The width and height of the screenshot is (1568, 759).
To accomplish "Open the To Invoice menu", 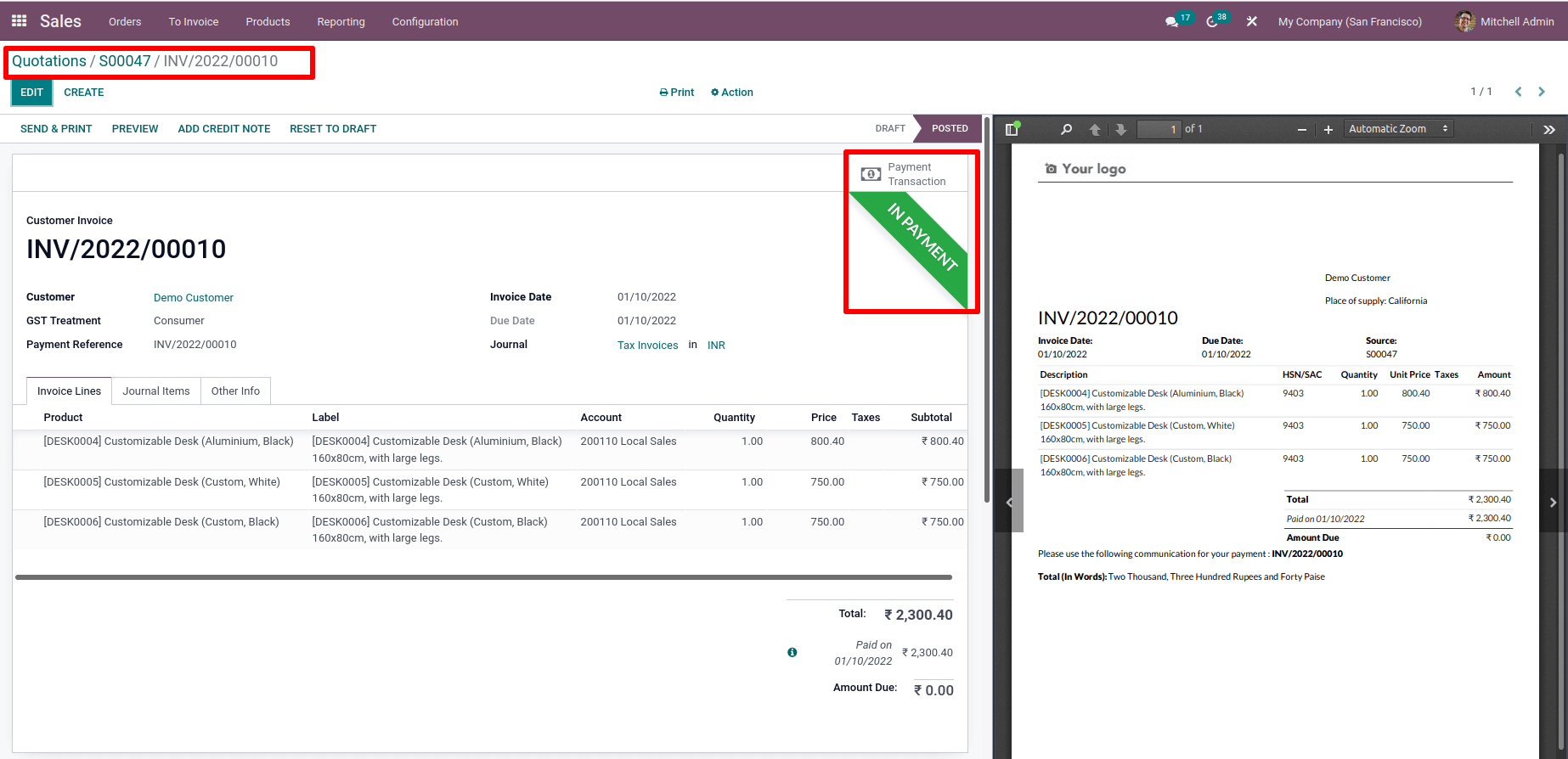I will click(x=194, y=21).
